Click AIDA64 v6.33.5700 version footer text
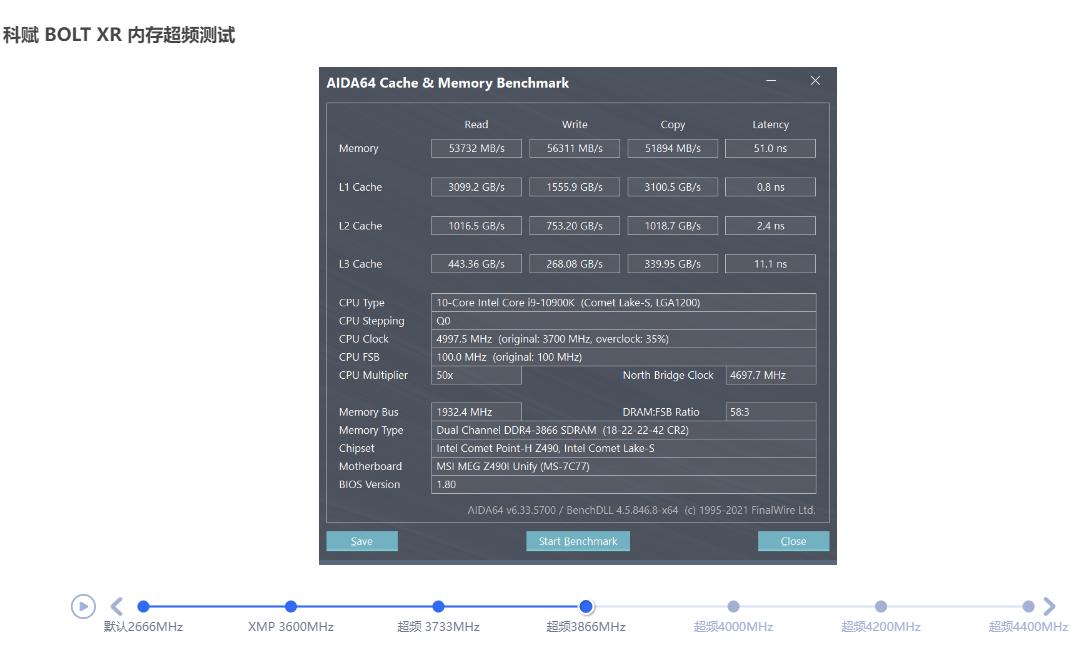 pos(641,510)
